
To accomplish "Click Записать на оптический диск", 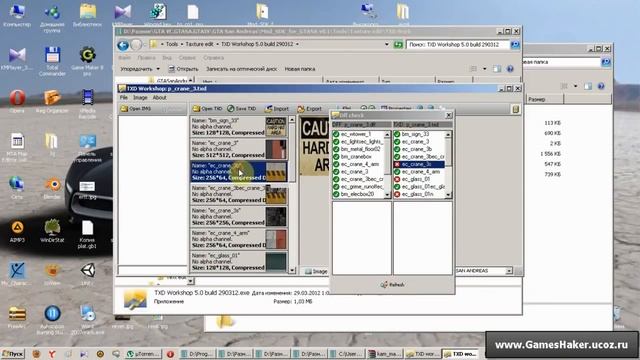I will [241, 69].
